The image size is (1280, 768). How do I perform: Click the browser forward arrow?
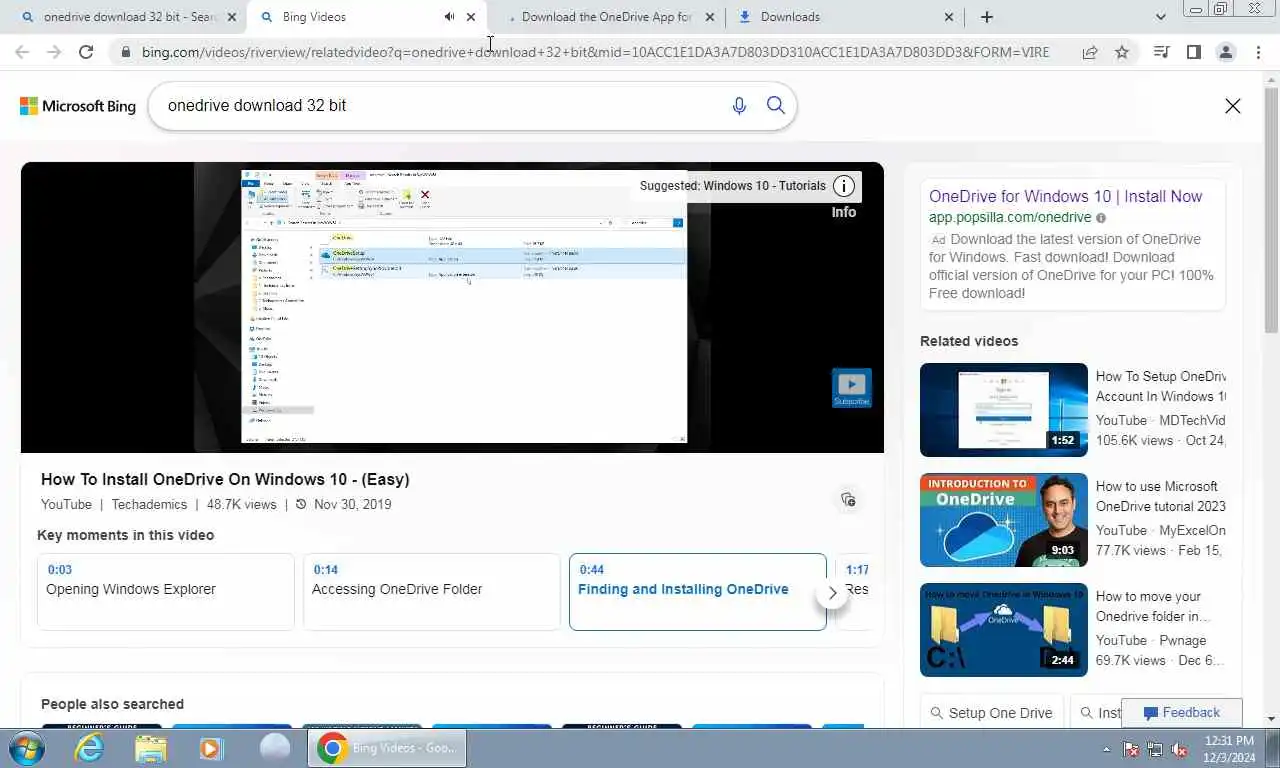(55, 52)
